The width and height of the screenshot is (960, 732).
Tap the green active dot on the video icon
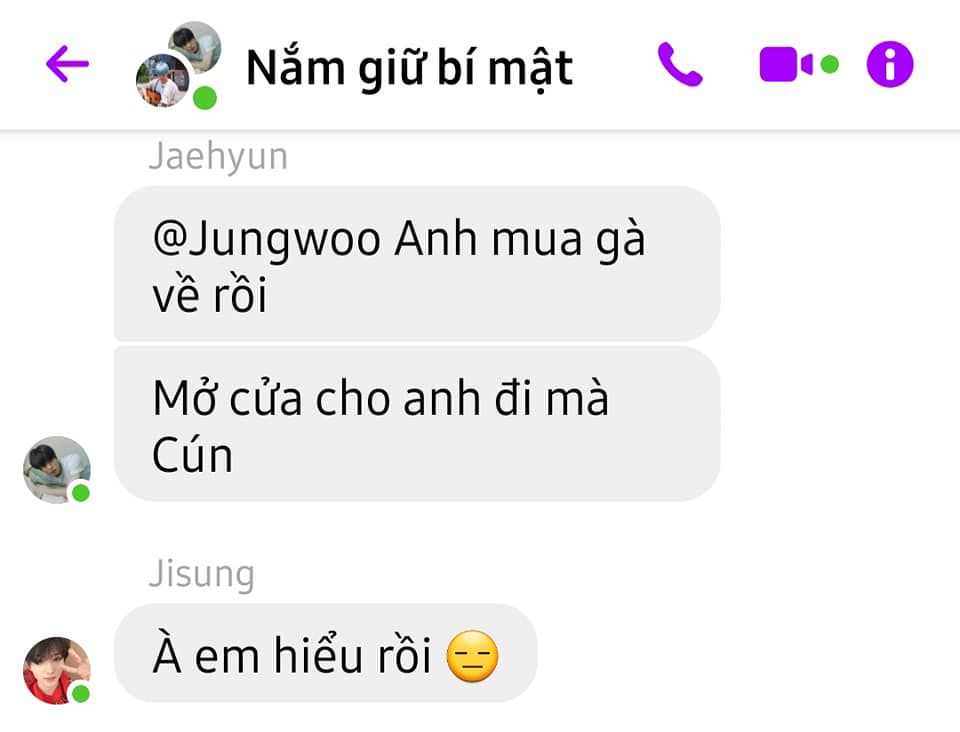point(830,64)
